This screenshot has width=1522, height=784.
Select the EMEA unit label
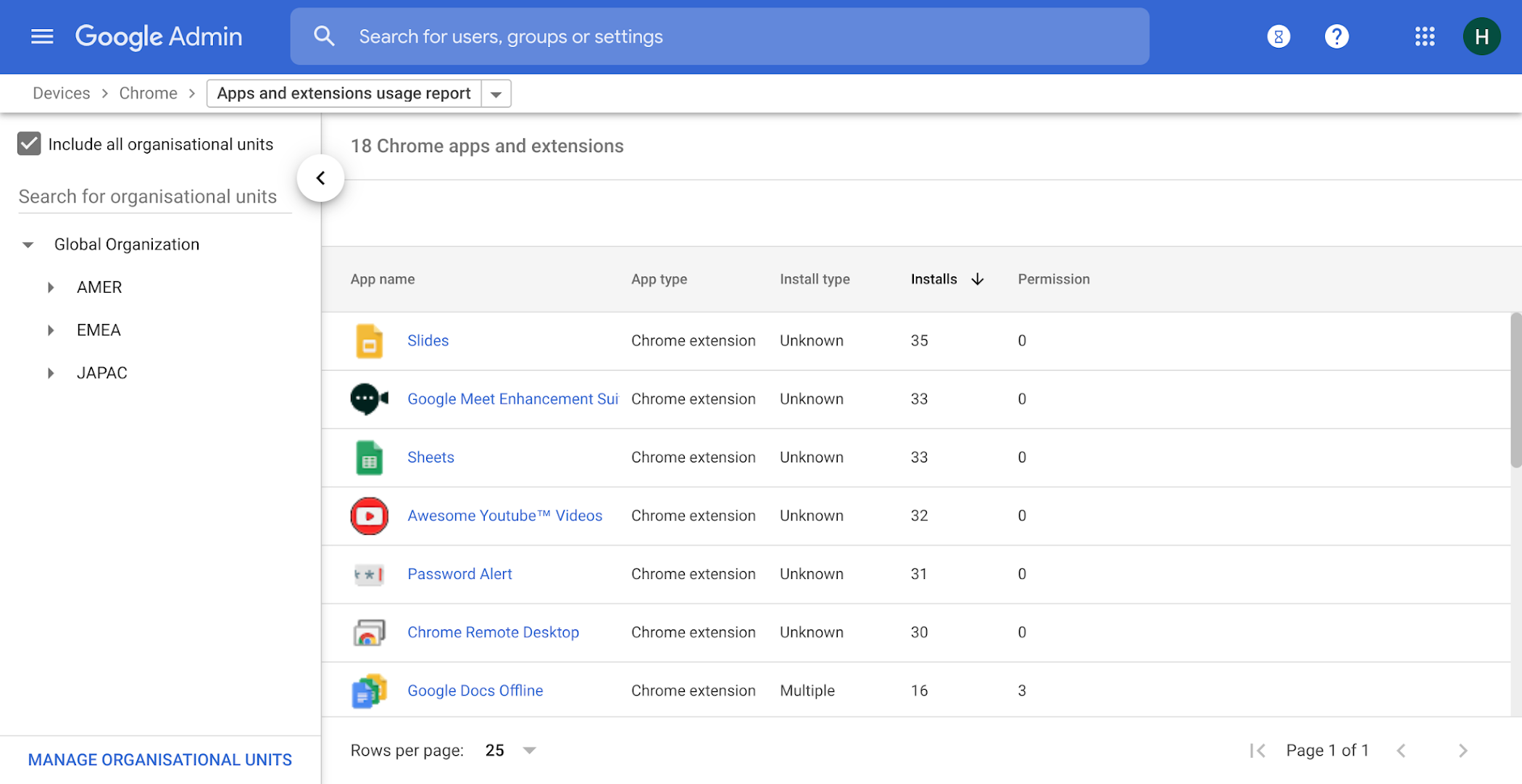point(99,330)
